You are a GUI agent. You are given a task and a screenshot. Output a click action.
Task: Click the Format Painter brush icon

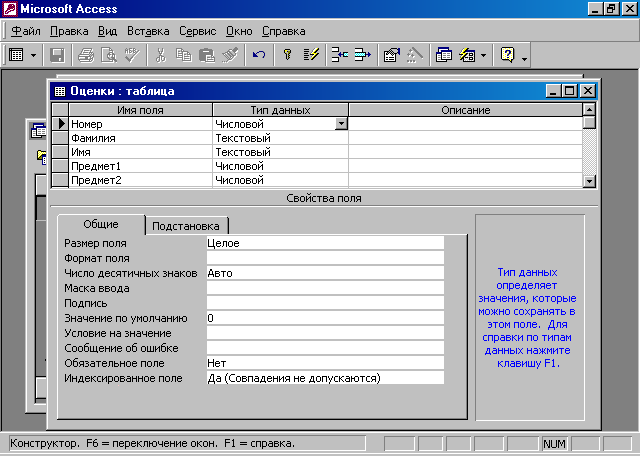pyautogui.click(x=230, y=55)
